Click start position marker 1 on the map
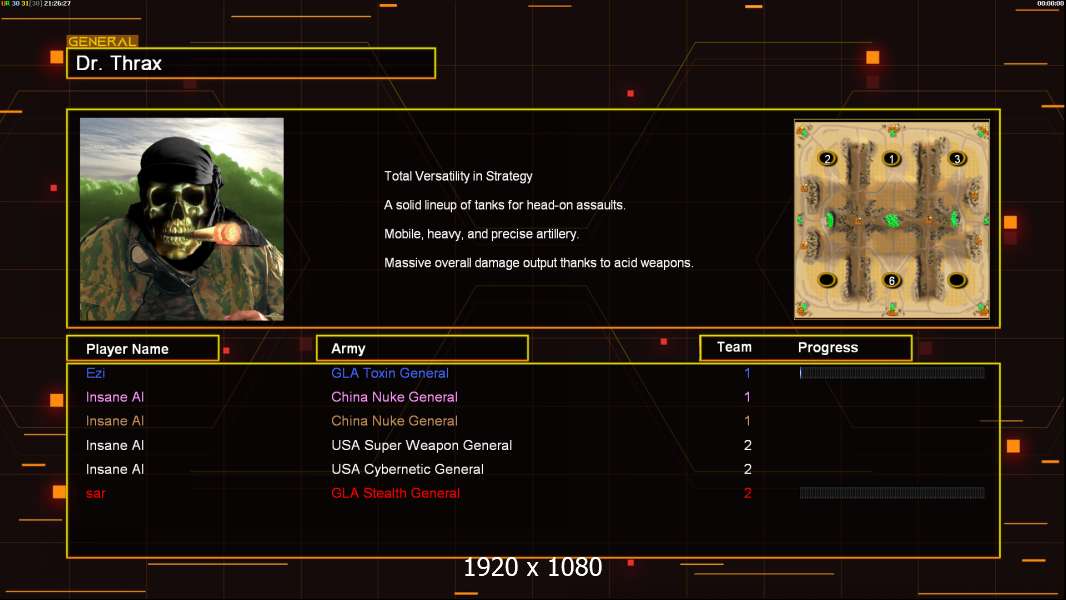The image size is (1066, 600). coord(891,159)
